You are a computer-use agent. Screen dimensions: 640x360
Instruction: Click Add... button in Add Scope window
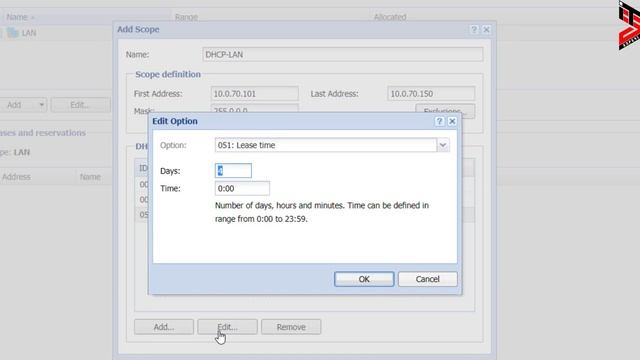tap(164, 327)
